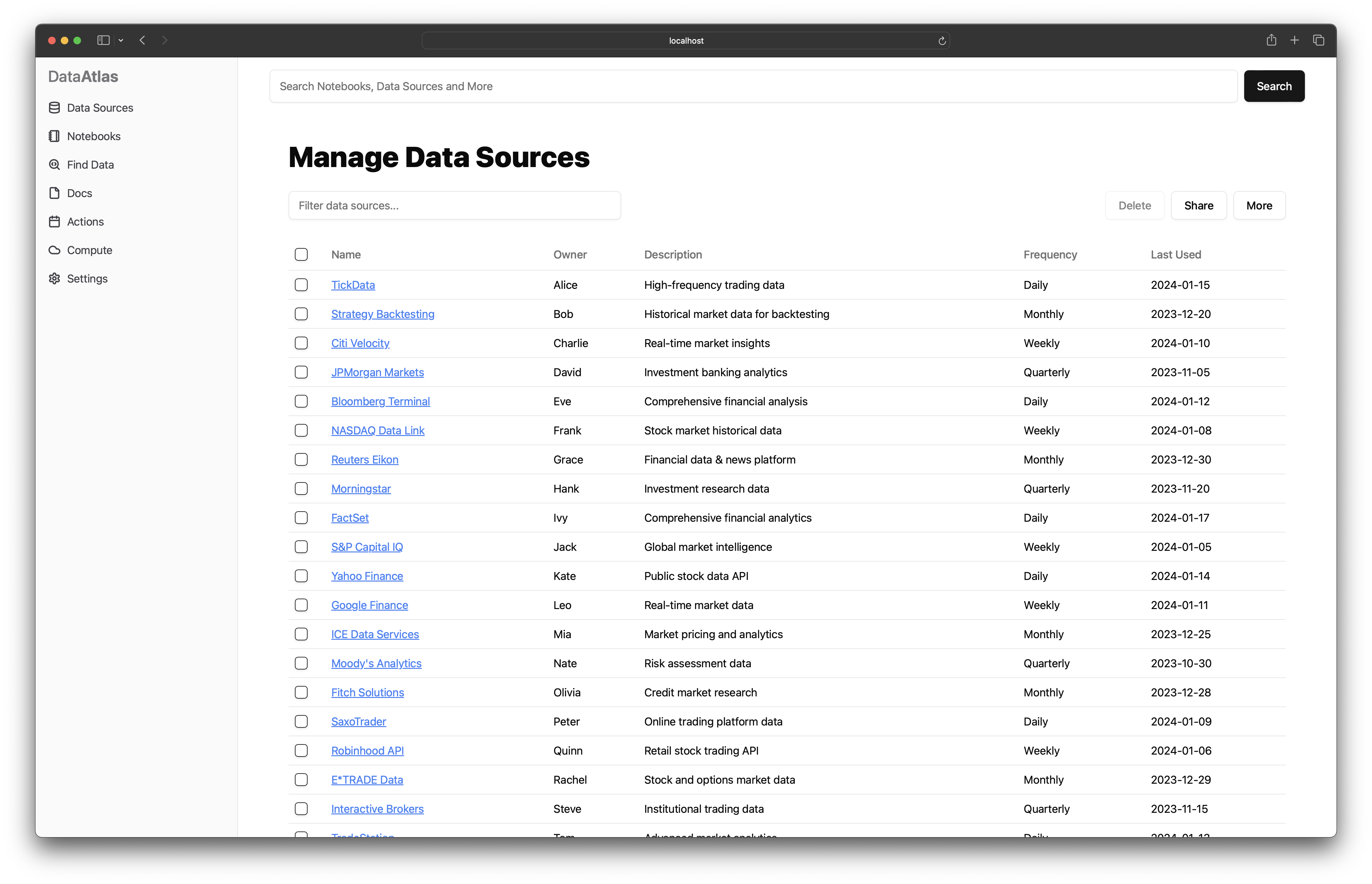This screenshot has height=884, width=1372.
Task: Select the Bloomberg Terminal row checkbox
Action: [301, 401]
